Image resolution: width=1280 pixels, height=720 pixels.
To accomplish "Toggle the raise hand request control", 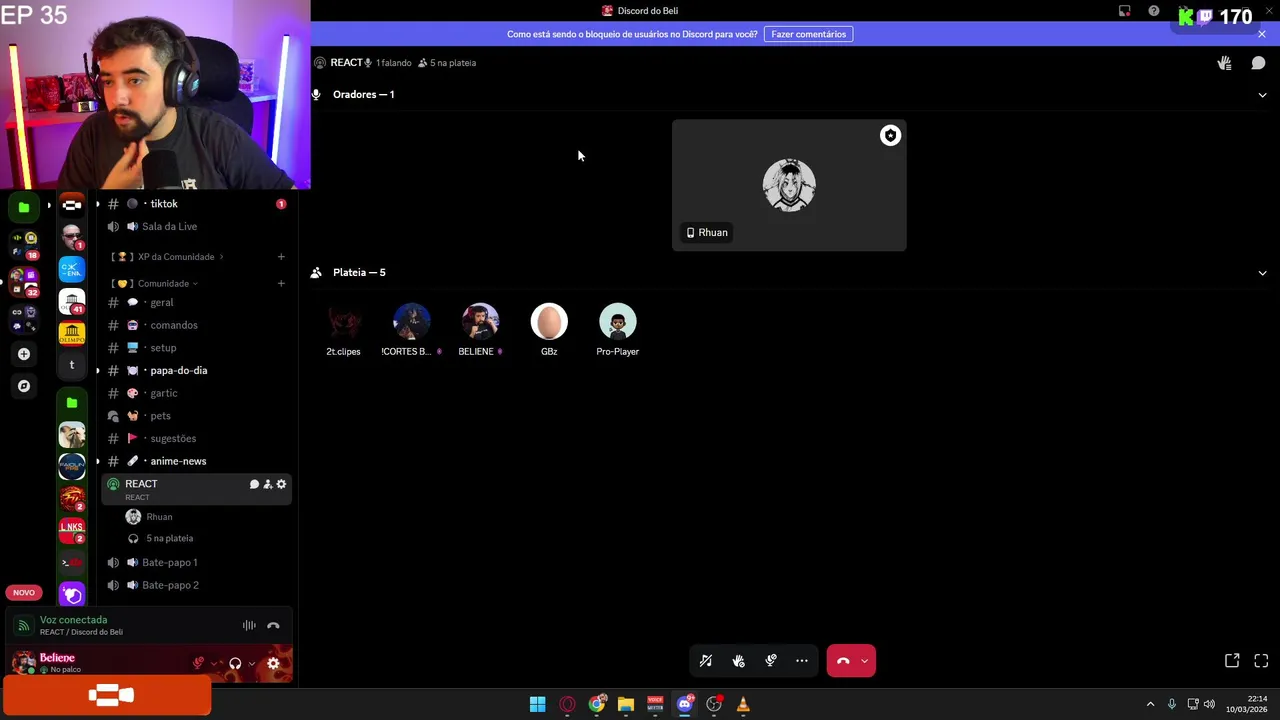I will tap(738, 661).
